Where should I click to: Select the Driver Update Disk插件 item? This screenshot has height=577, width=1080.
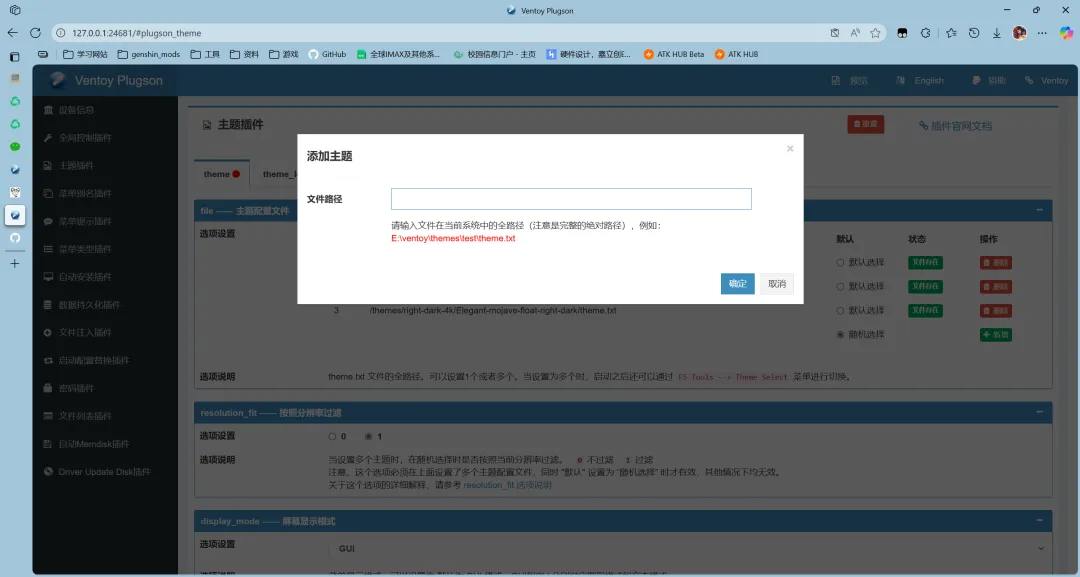(x=100, y=471)
